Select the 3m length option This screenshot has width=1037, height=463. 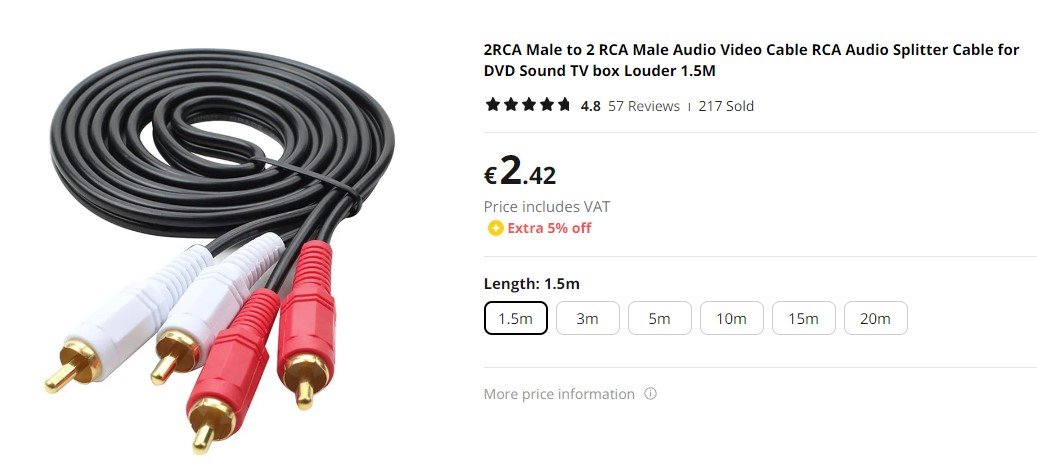tap(588, 318)
